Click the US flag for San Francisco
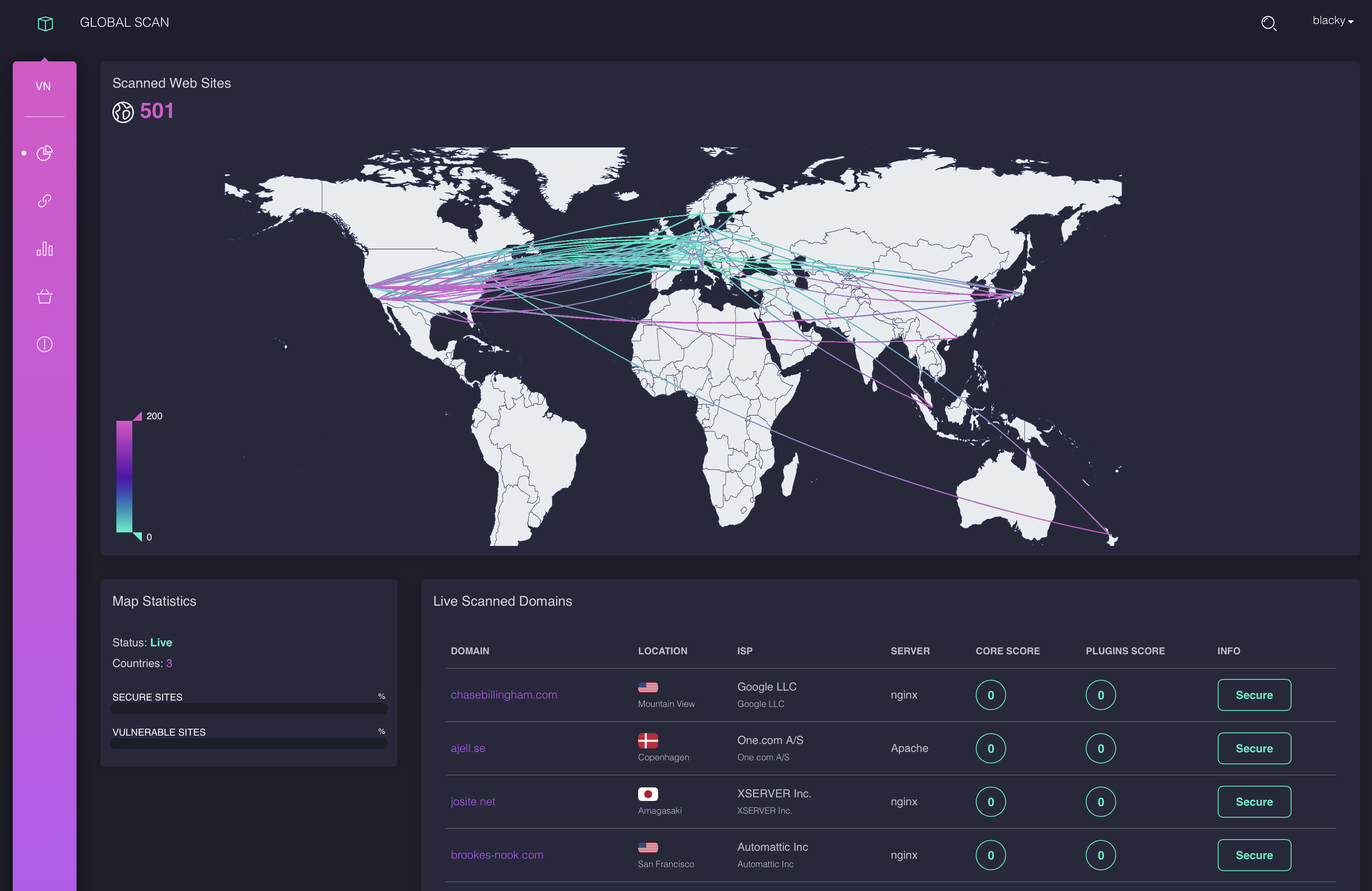The height and width of the screenshot is (891, 1372). click(x=648, y=847)
